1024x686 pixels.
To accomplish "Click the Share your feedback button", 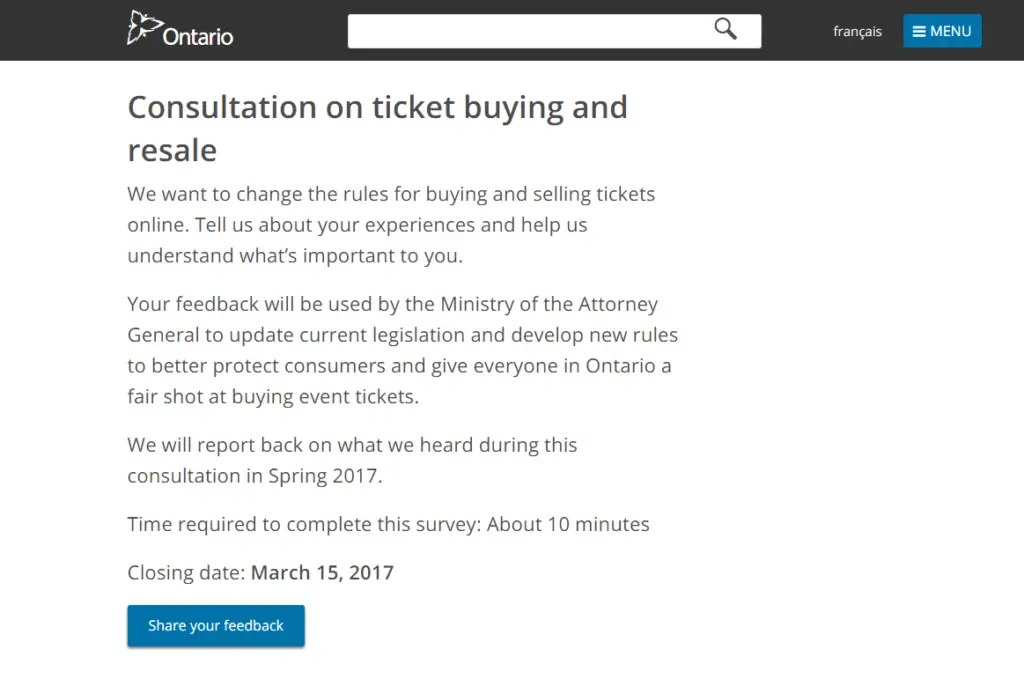I will [216, 625].
